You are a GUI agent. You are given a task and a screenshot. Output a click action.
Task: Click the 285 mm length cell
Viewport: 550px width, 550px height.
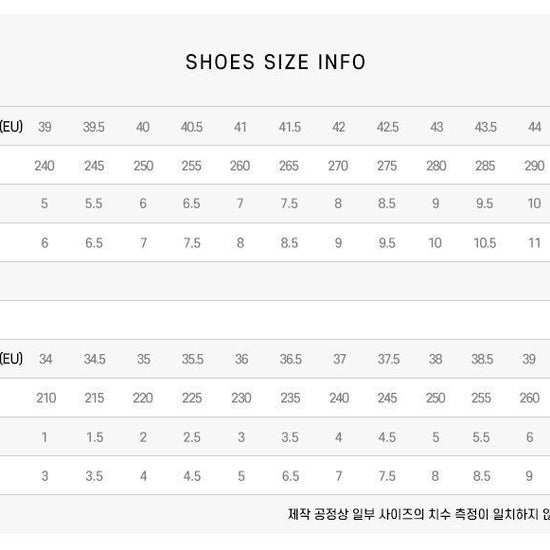(485, 166)
